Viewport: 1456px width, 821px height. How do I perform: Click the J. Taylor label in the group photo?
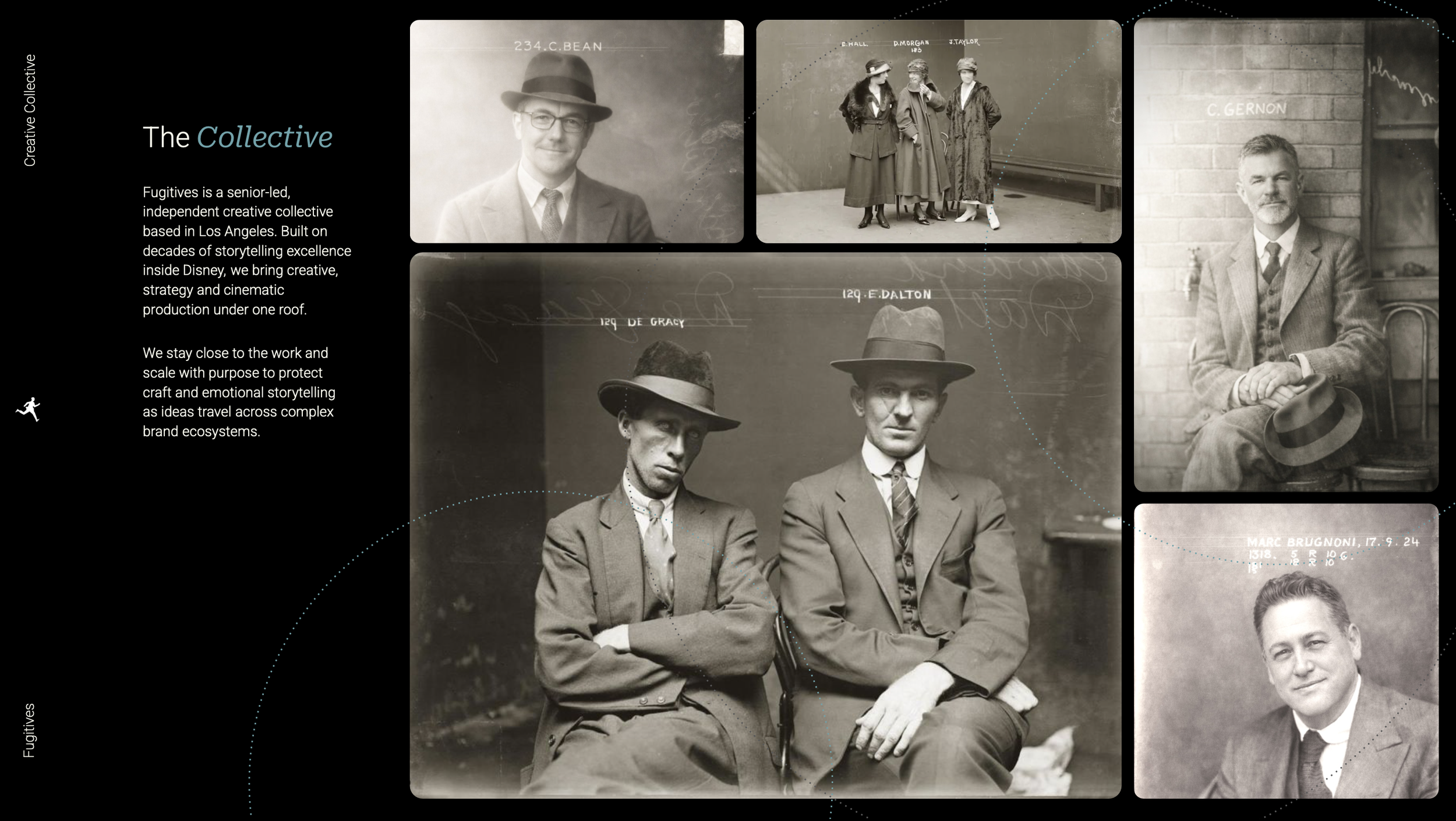(963, 42)
